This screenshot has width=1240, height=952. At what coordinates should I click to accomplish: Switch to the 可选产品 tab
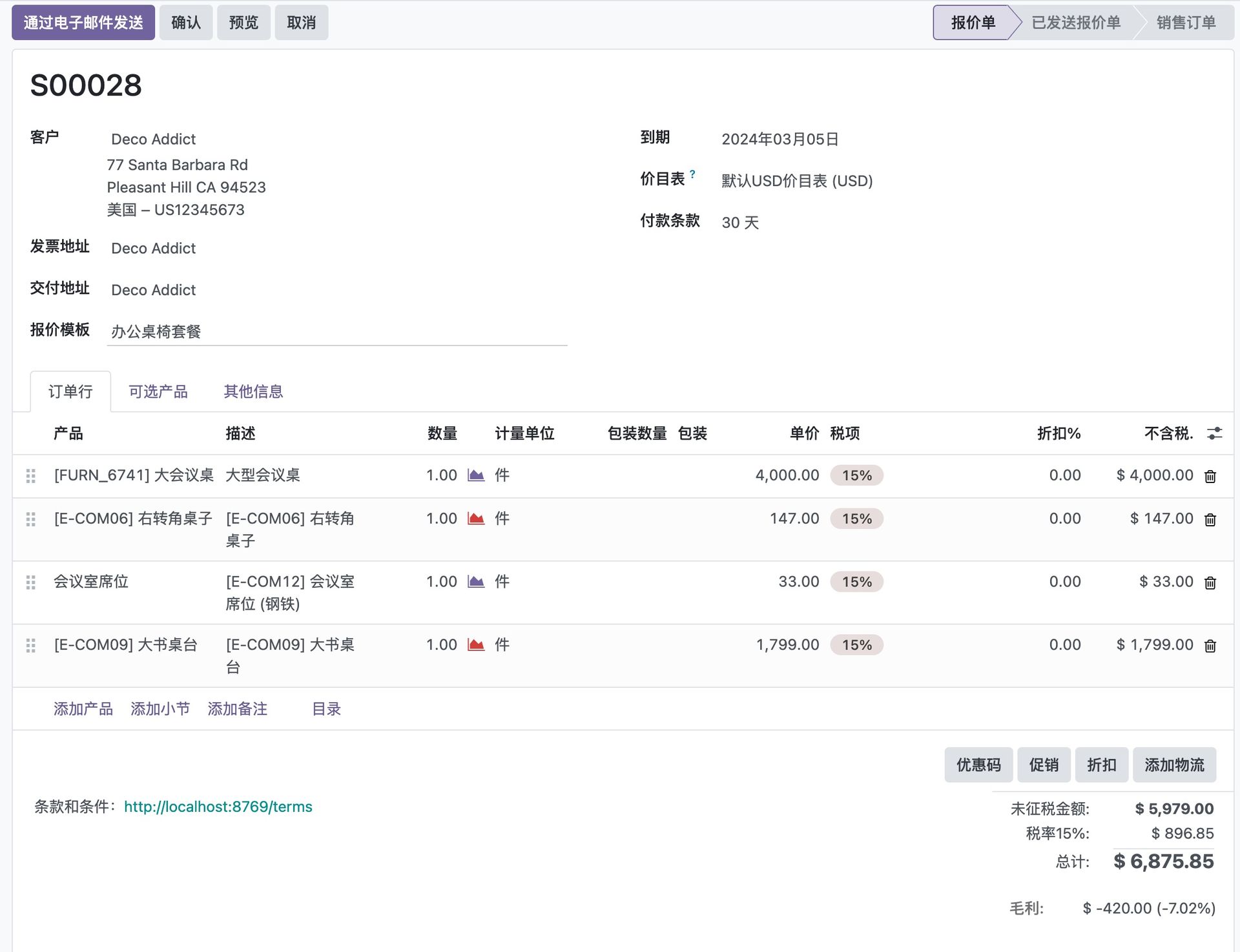[158, 391]
